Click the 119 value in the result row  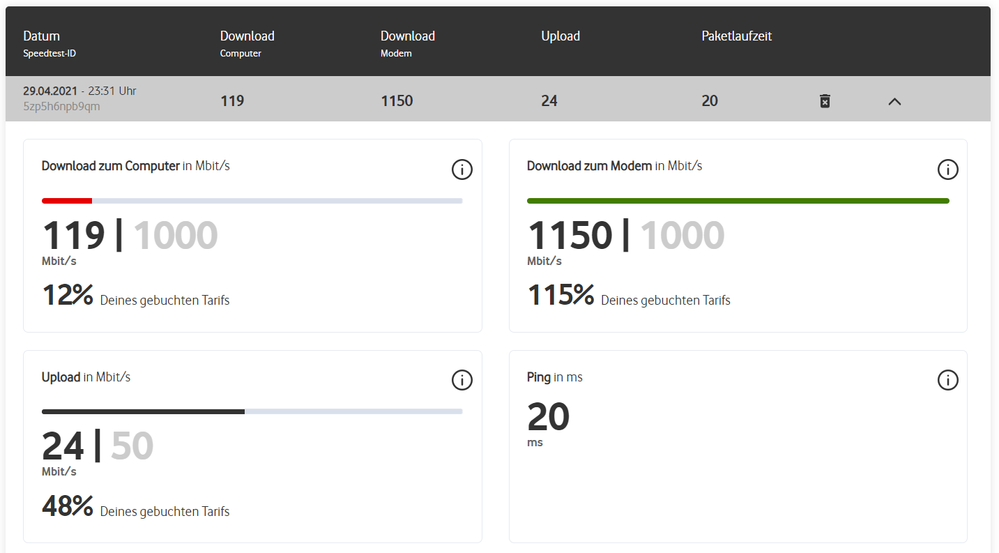[x=232, y=101]
